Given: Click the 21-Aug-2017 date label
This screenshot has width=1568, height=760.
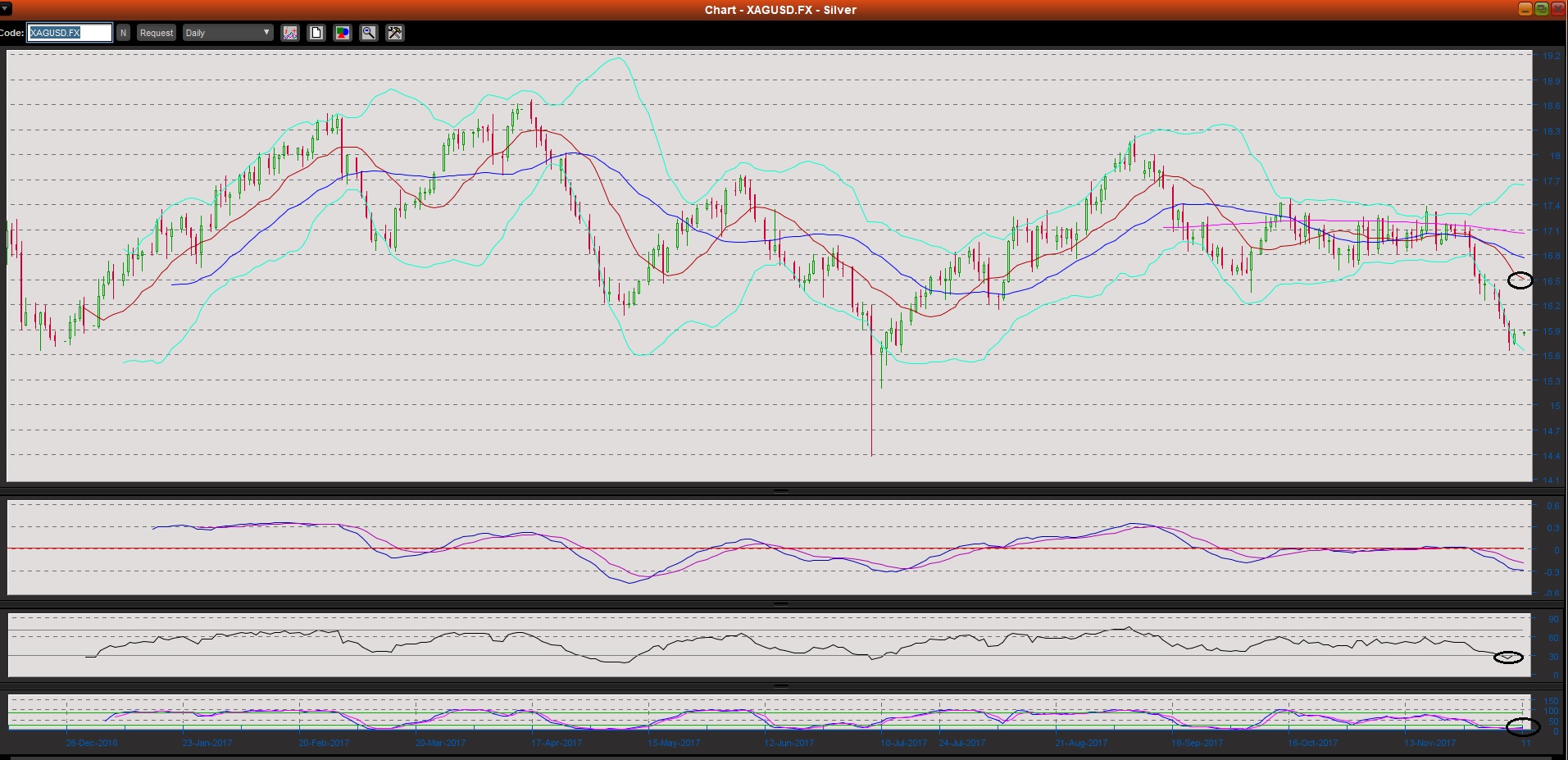Looking at the screenshot, I should click(1081, 743).
